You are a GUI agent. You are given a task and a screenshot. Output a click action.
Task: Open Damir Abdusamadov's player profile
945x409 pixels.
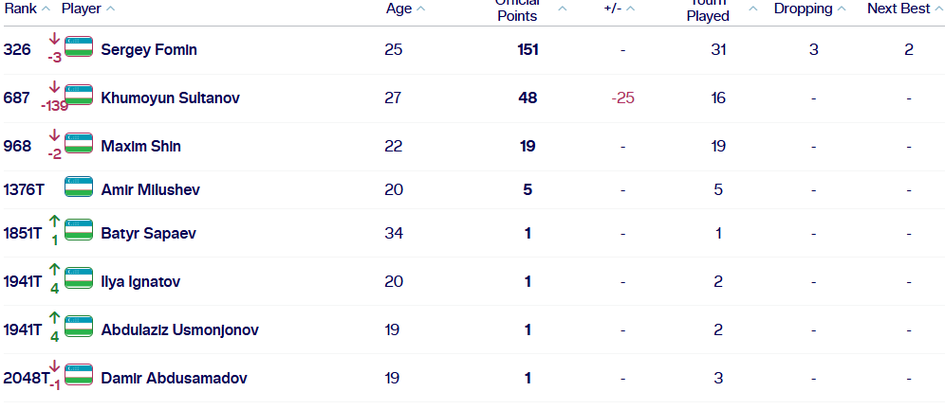[174, 378]
